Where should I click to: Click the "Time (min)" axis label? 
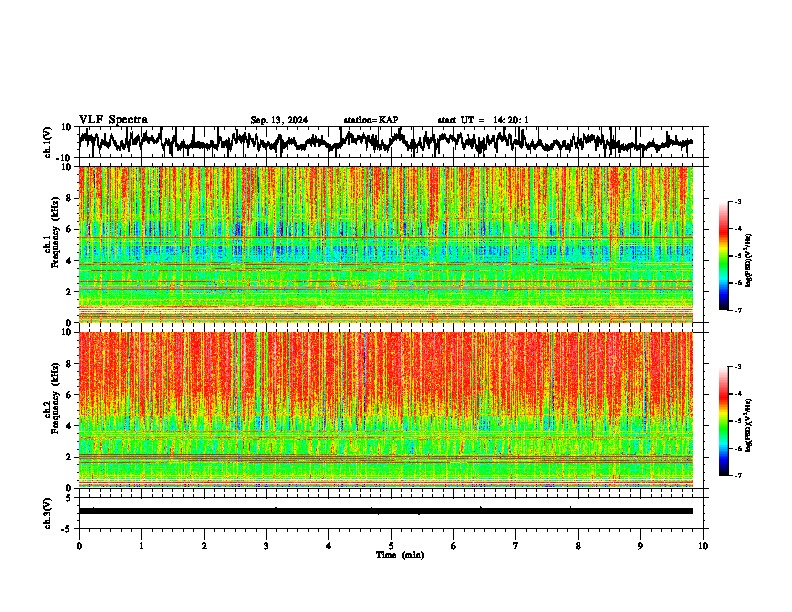[400, 555]
